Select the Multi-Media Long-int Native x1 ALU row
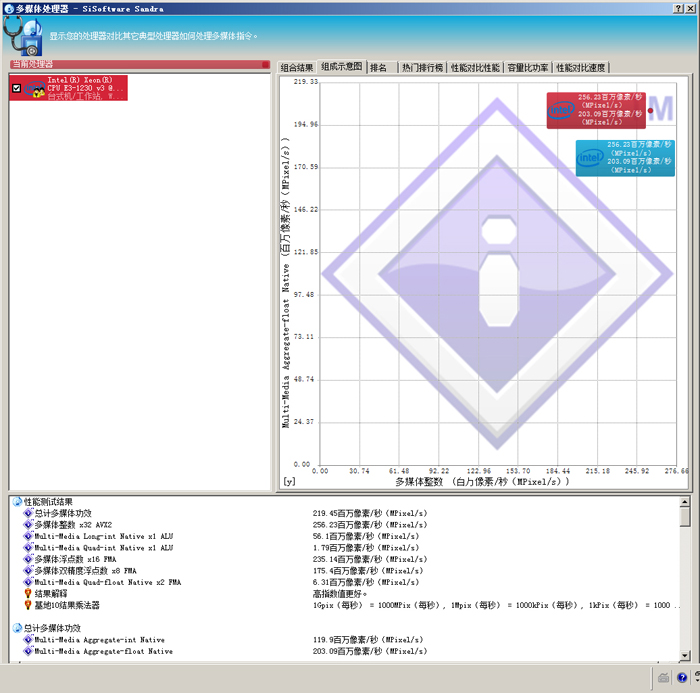This screenshot has height=693, width=700. pyautogui.click(x=346, y=536)
